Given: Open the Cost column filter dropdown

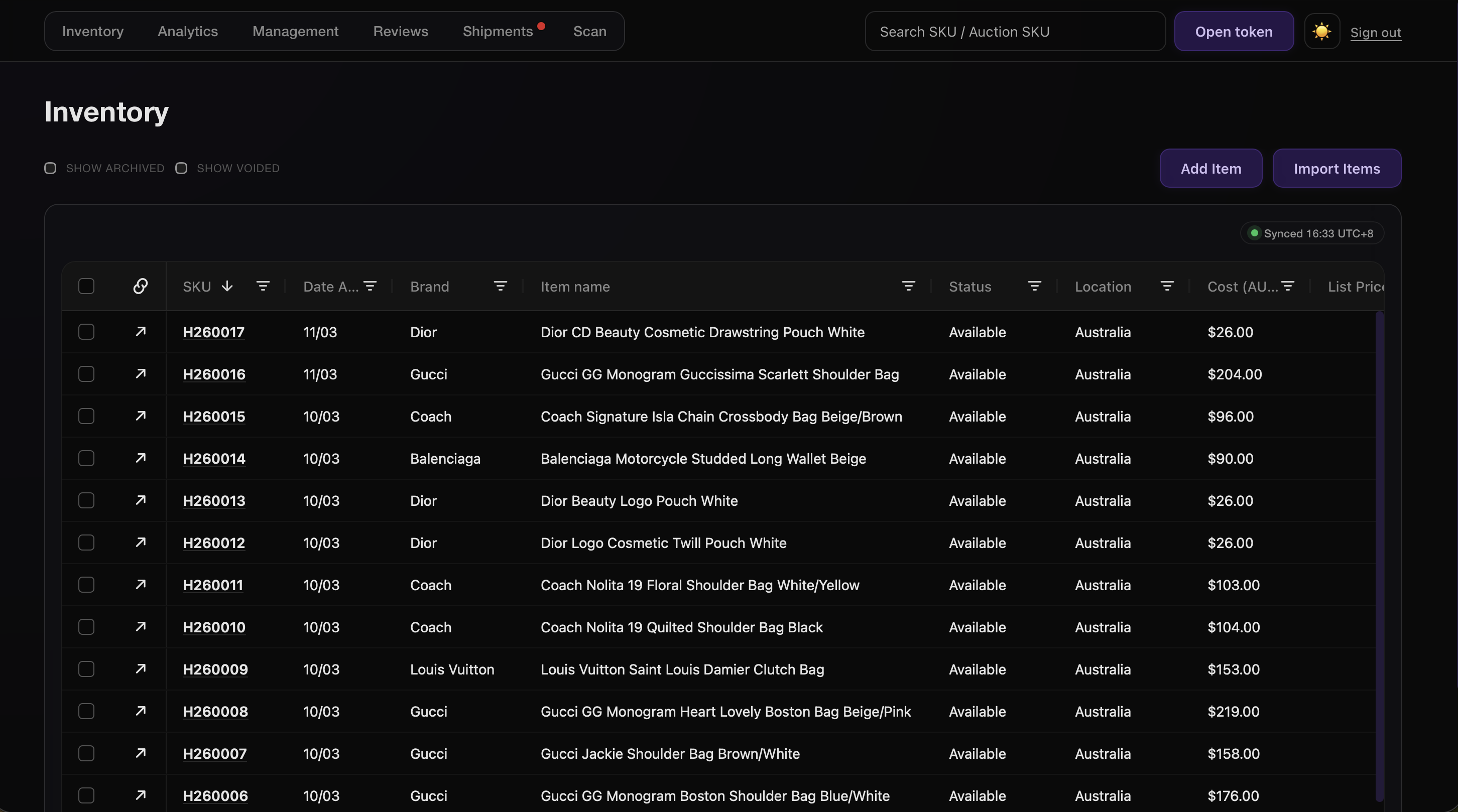Looking at the screenshot, I should [1288, 287].
